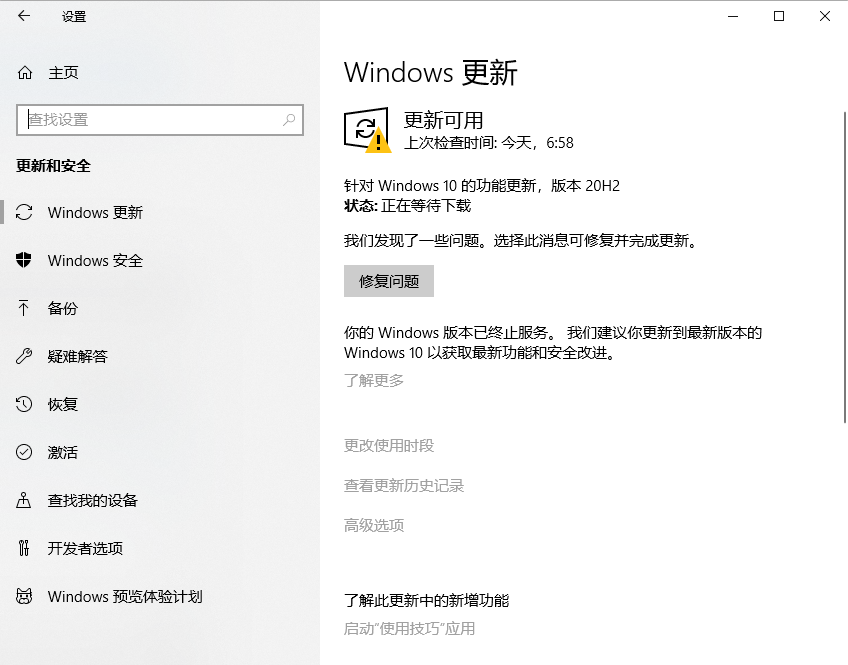Select the Windows 更新 menu label
The height and width of the screenshot is (665, 848).
point(95,212)
